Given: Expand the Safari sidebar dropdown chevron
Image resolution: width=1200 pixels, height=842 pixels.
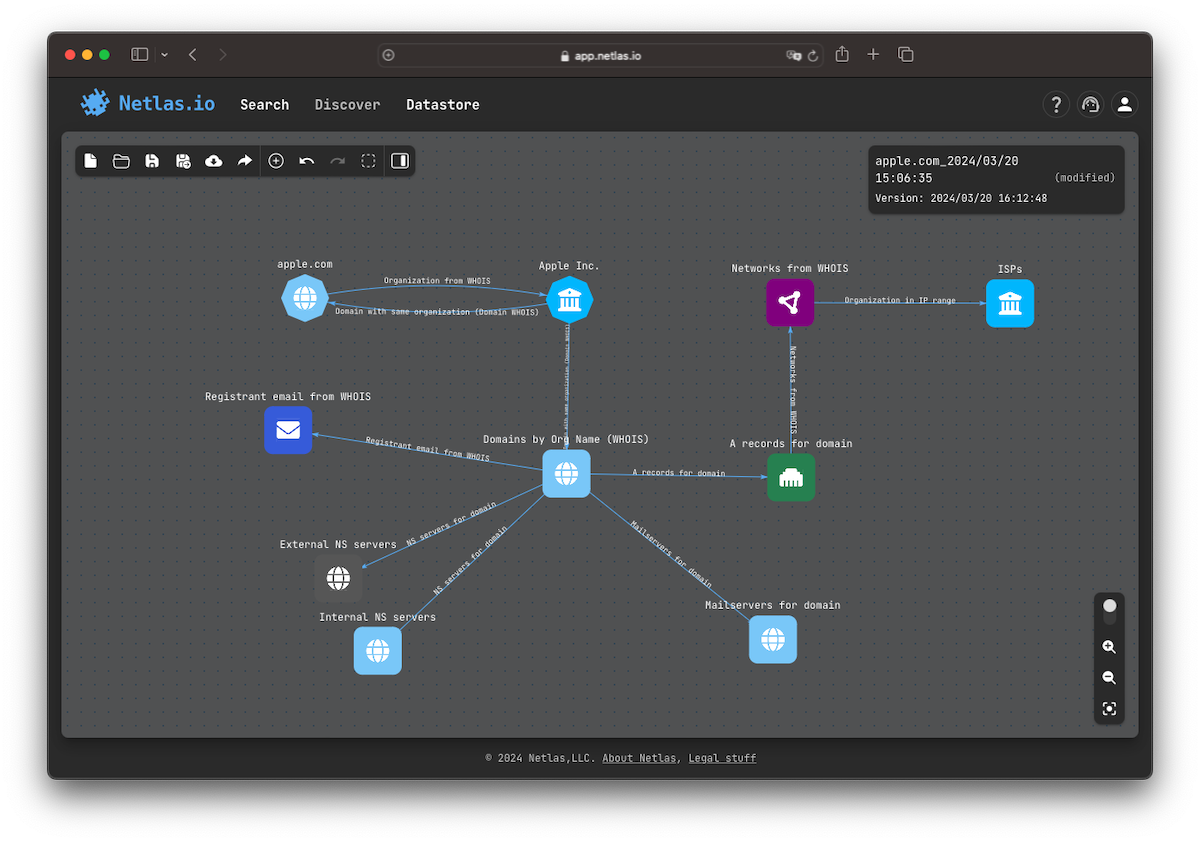Looking at the screenshot, I should tap(164, 55).
